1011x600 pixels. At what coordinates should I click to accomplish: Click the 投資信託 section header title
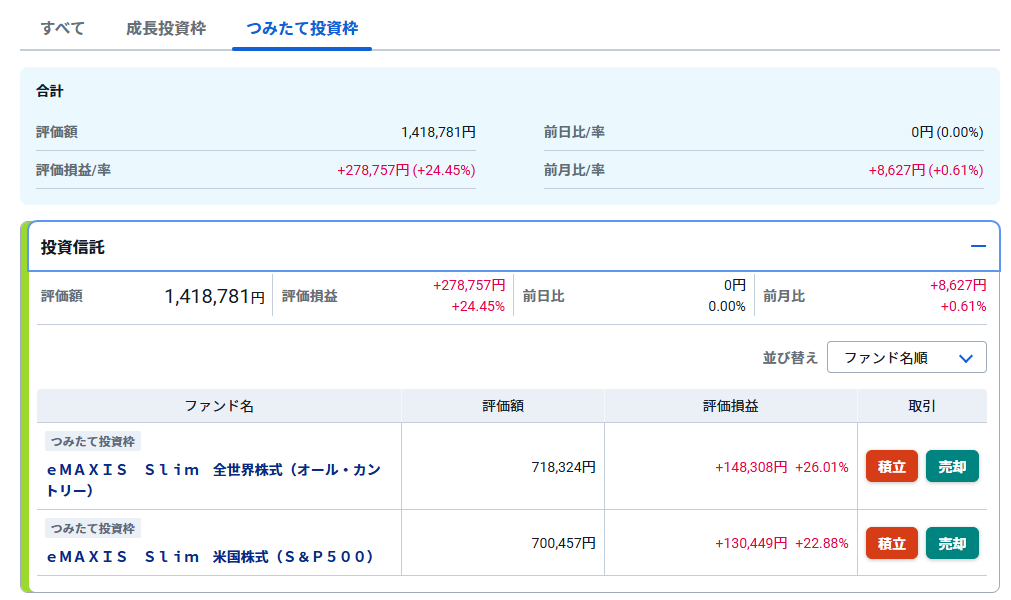pyautogui.click(x=73, y=247)
